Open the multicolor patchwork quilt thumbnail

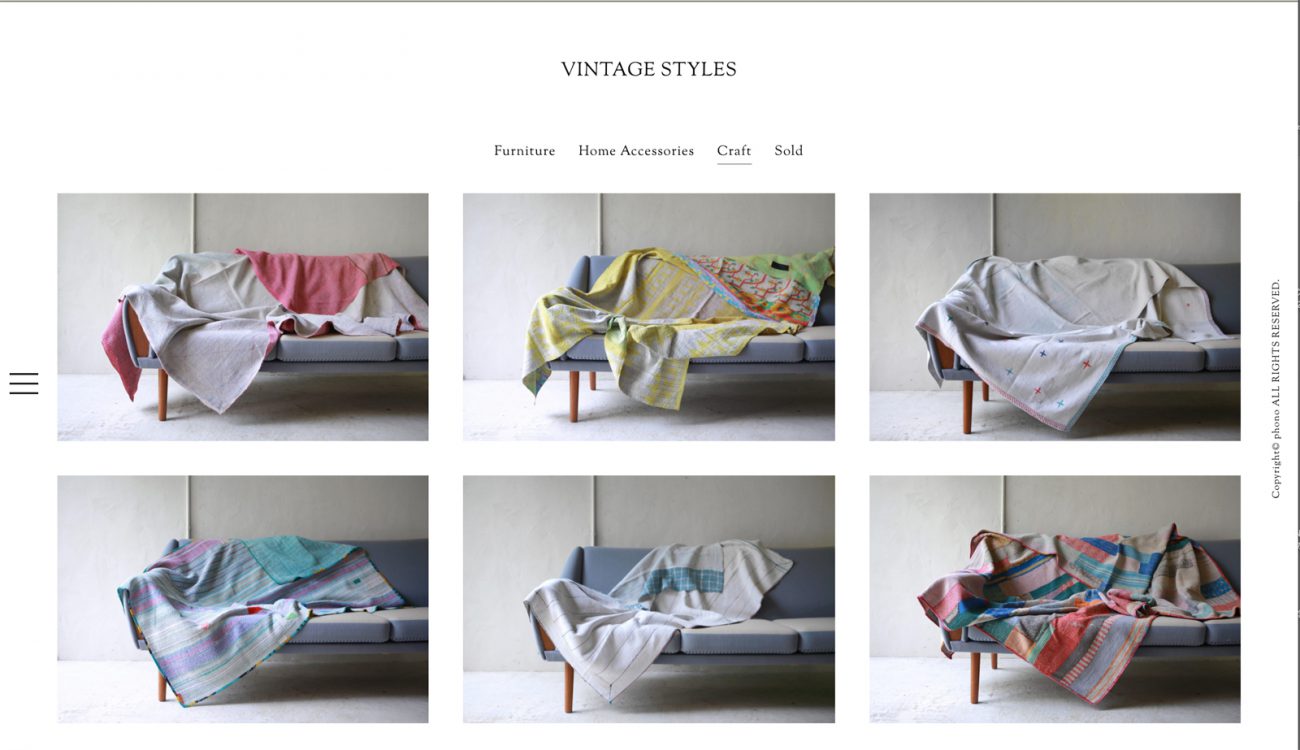click(1055, 599)
